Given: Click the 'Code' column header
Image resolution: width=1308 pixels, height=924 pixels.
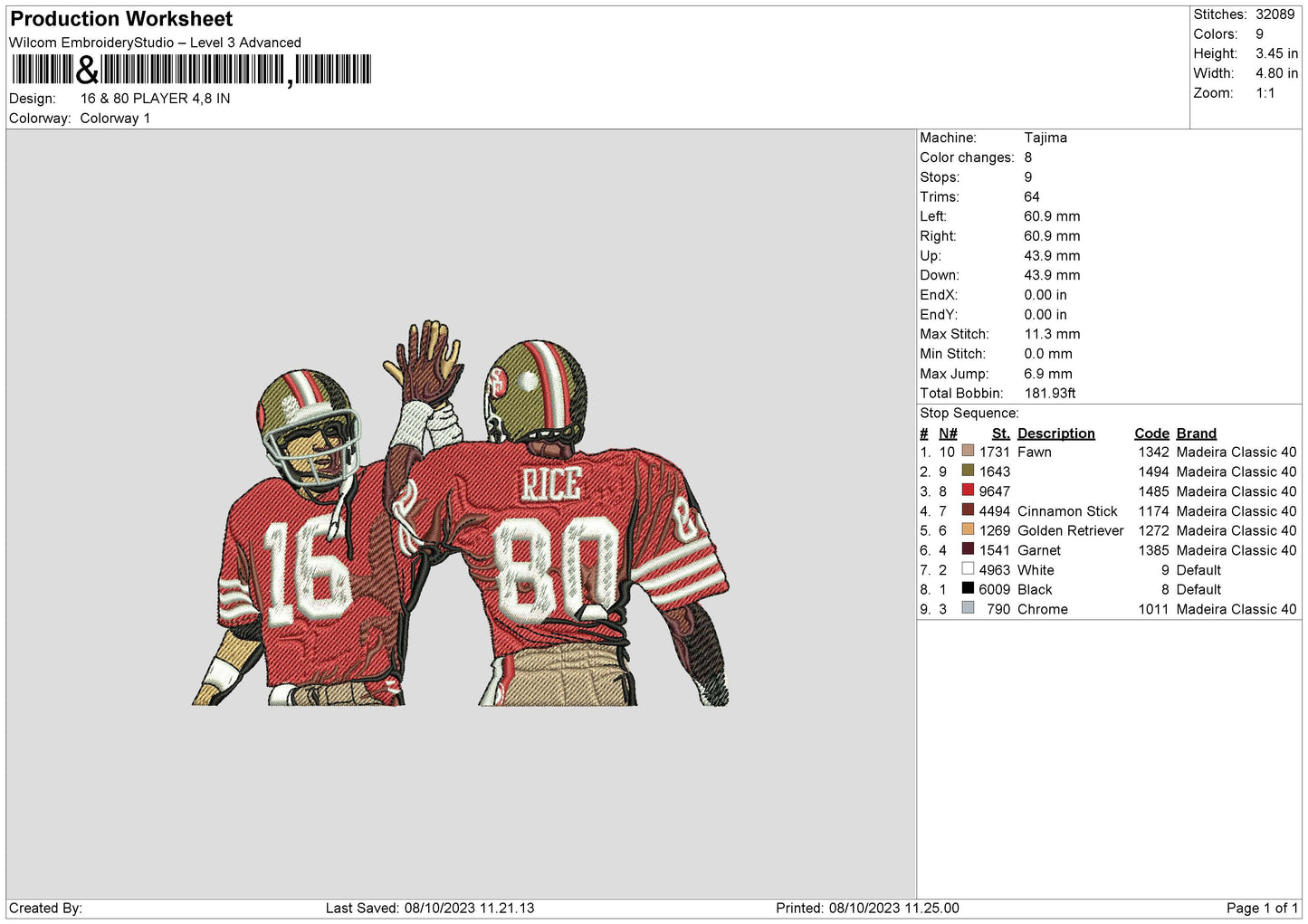Looking at the screenshot, I should [x=1151, y=433].
